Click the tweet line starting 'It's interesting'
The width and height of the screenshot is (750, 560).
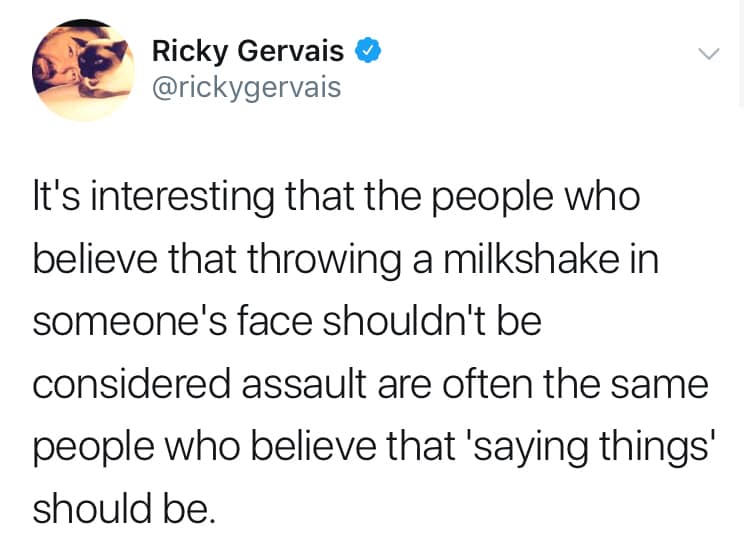click(x=336, y=198)
